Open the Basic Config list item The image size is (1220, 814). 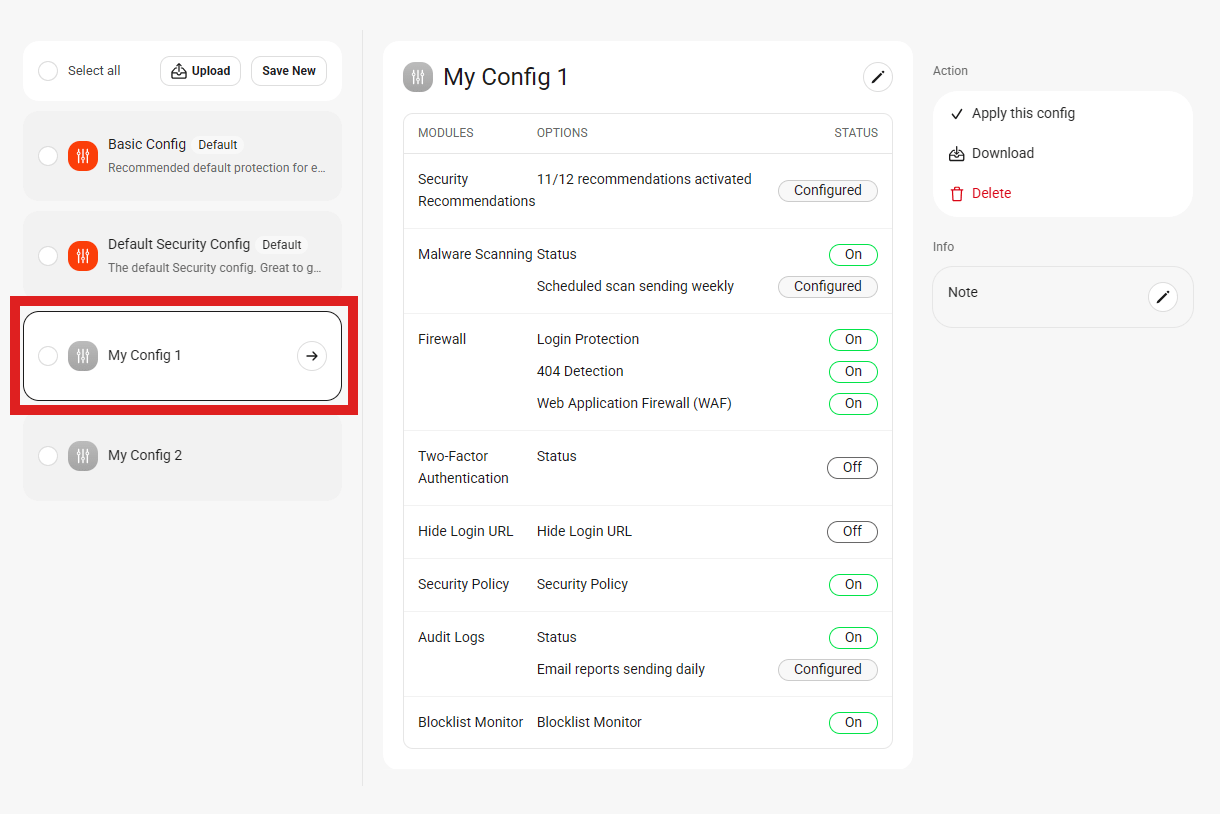(x=182, y=156)
